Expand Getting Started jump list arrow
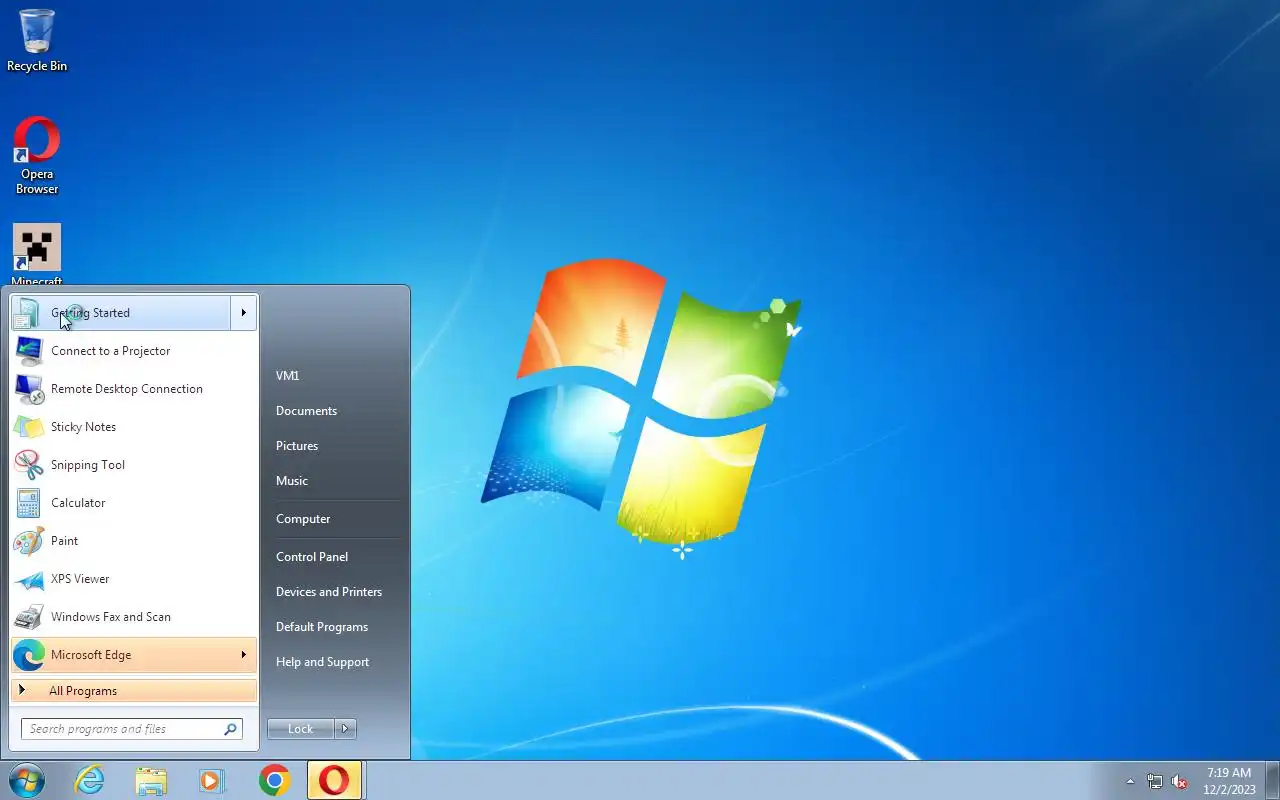 243,313
